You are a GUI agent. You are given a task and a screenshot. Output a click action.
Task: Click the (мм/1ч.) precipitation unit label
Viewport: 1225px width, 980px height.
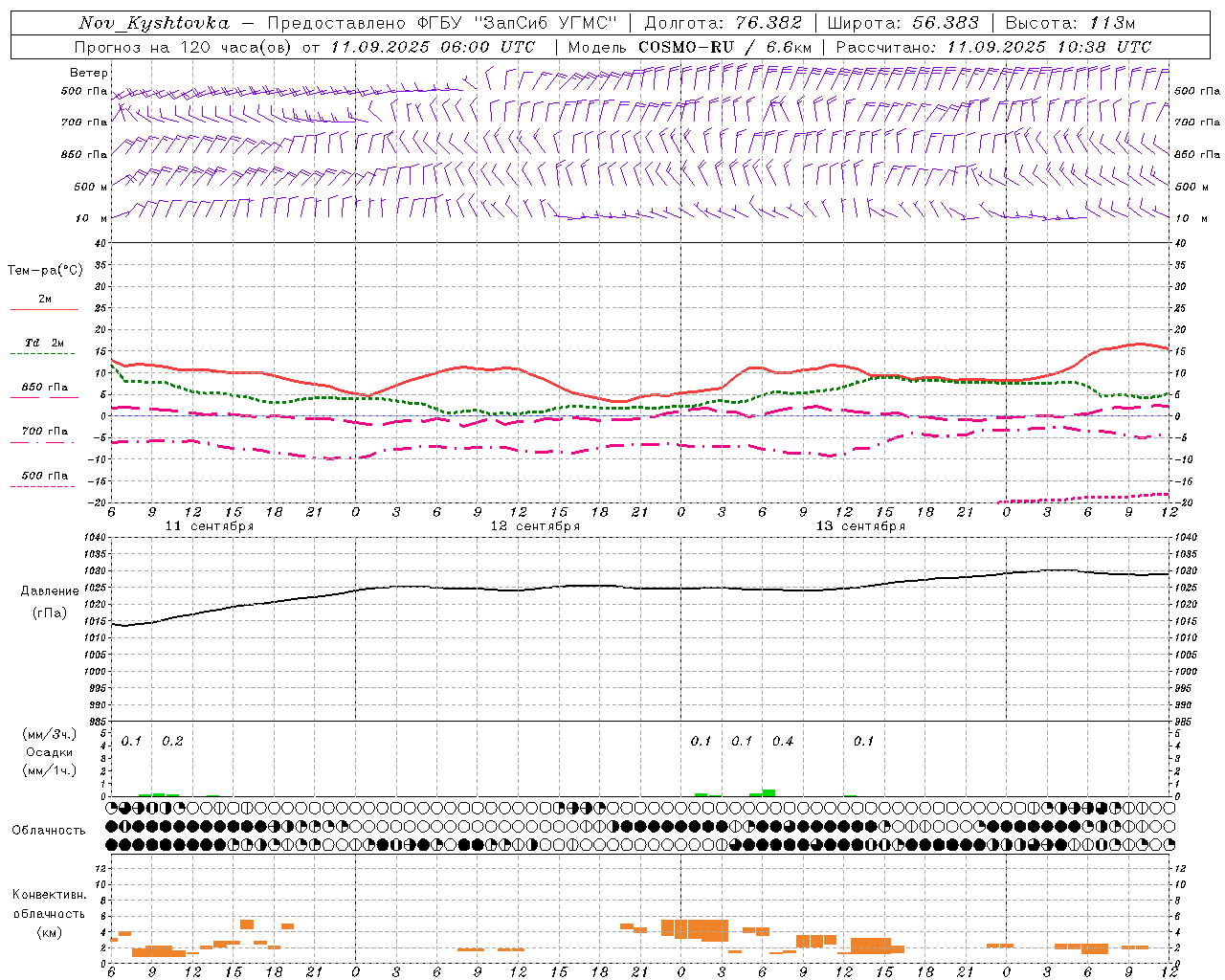50,770
